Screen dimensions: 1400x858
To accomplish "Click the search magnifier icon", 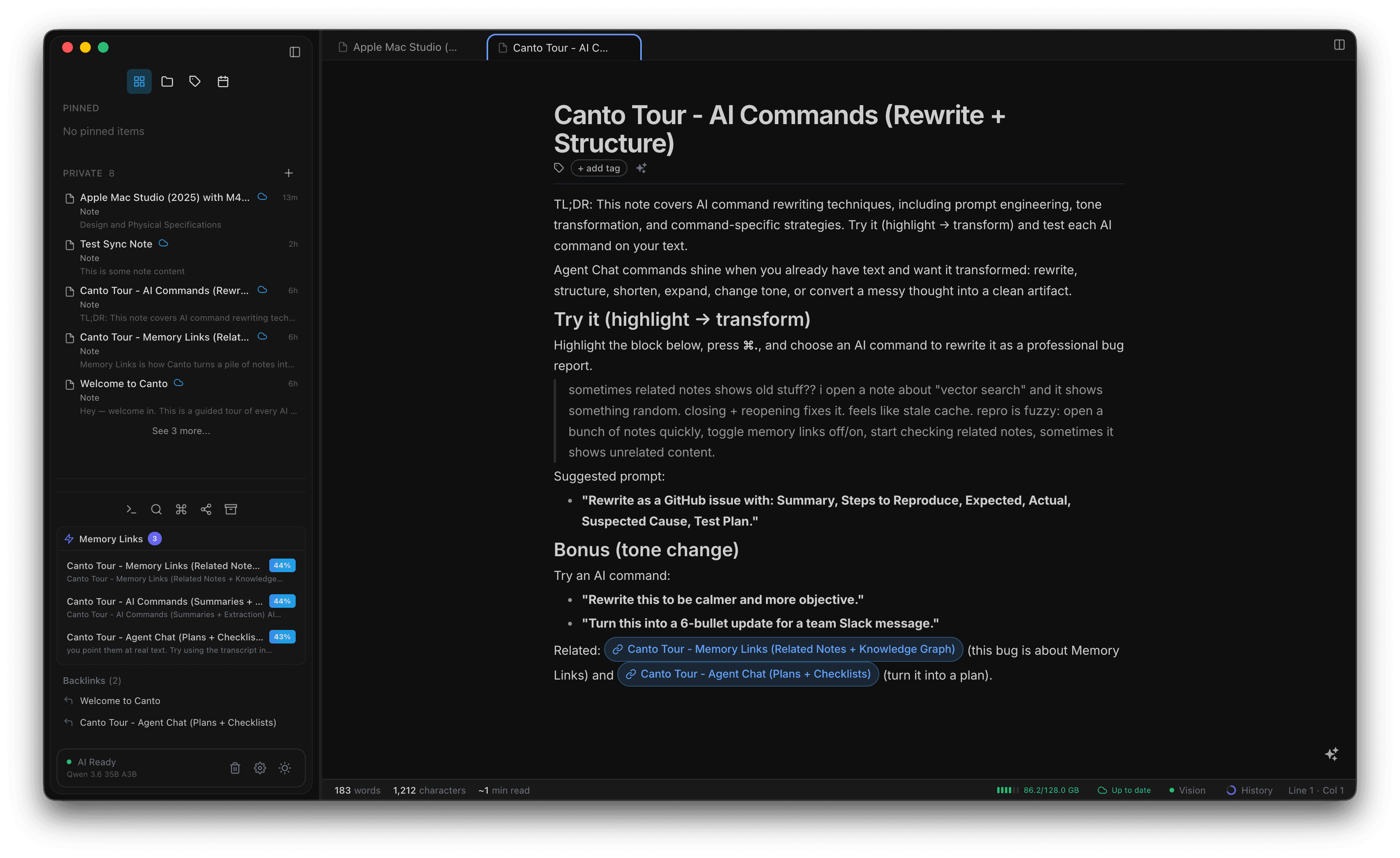I will click(156, 509).
